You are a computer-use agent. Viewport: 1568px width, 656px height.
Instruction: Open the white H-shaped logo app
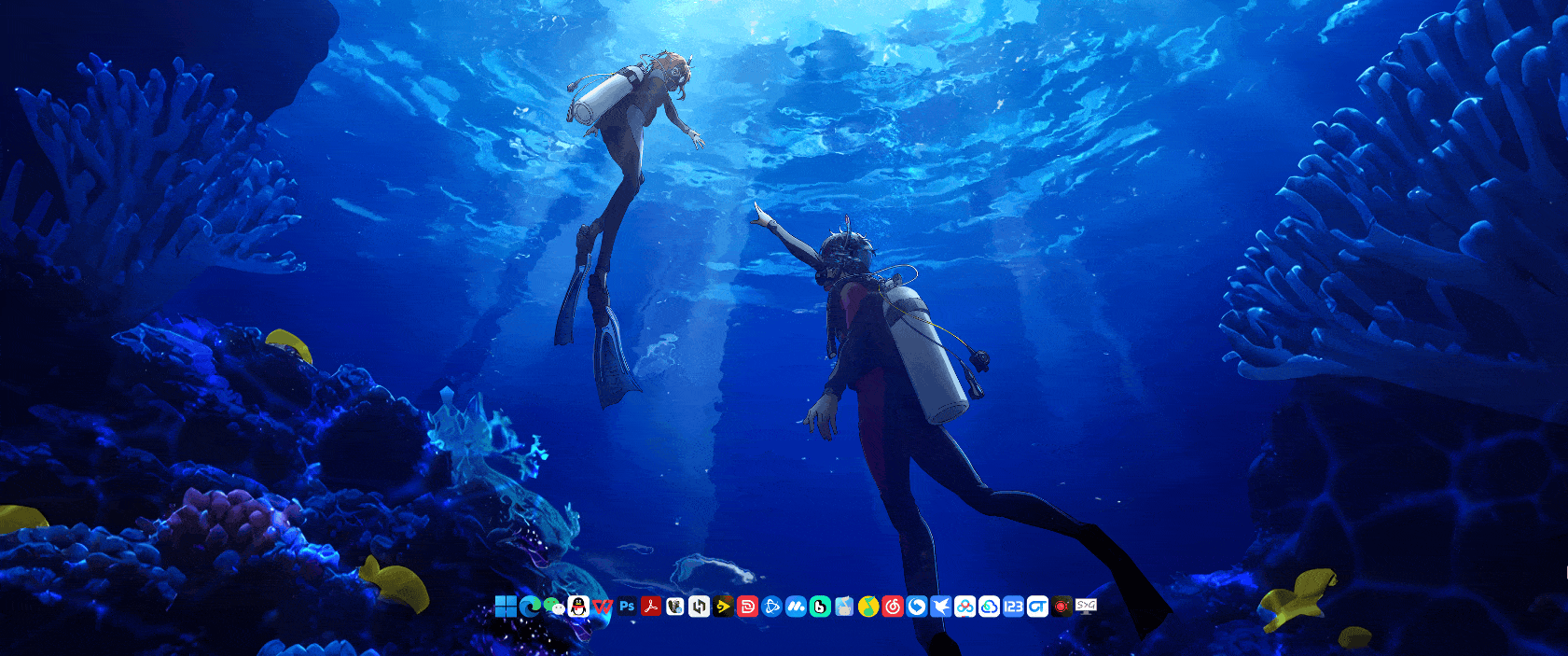[x=699, y=607]
